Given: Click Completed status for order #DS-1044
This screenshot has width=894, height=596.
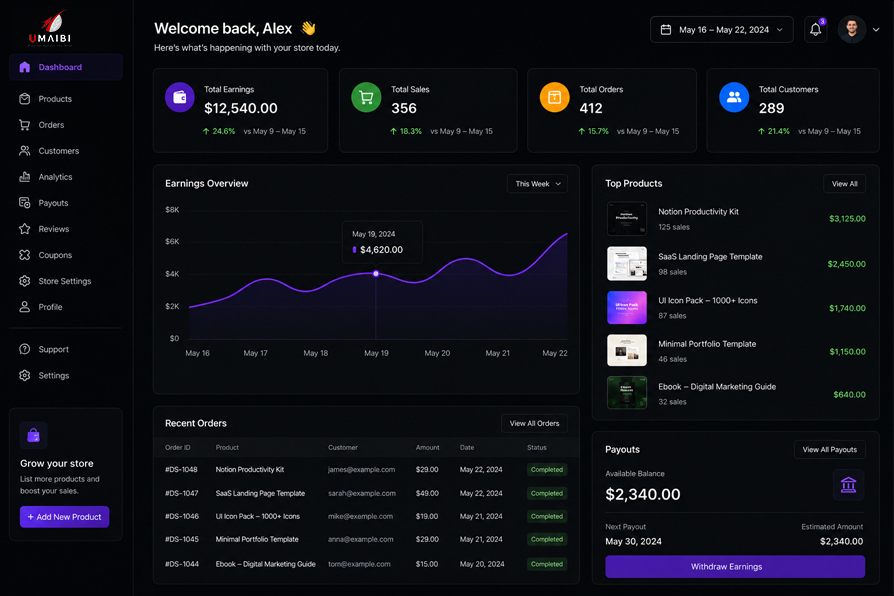Looking at the screenshot, I should (546, 564).
